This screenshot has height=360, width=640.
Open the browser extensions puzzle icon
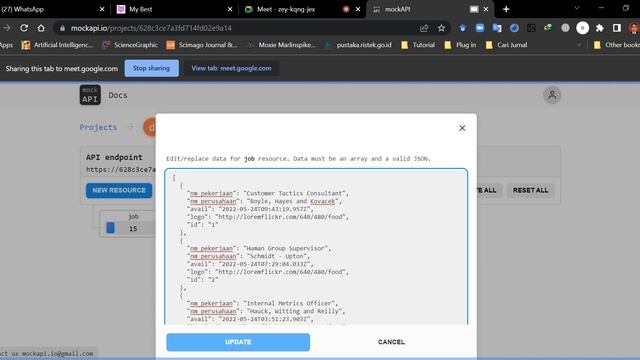click(x=599, y=28)
